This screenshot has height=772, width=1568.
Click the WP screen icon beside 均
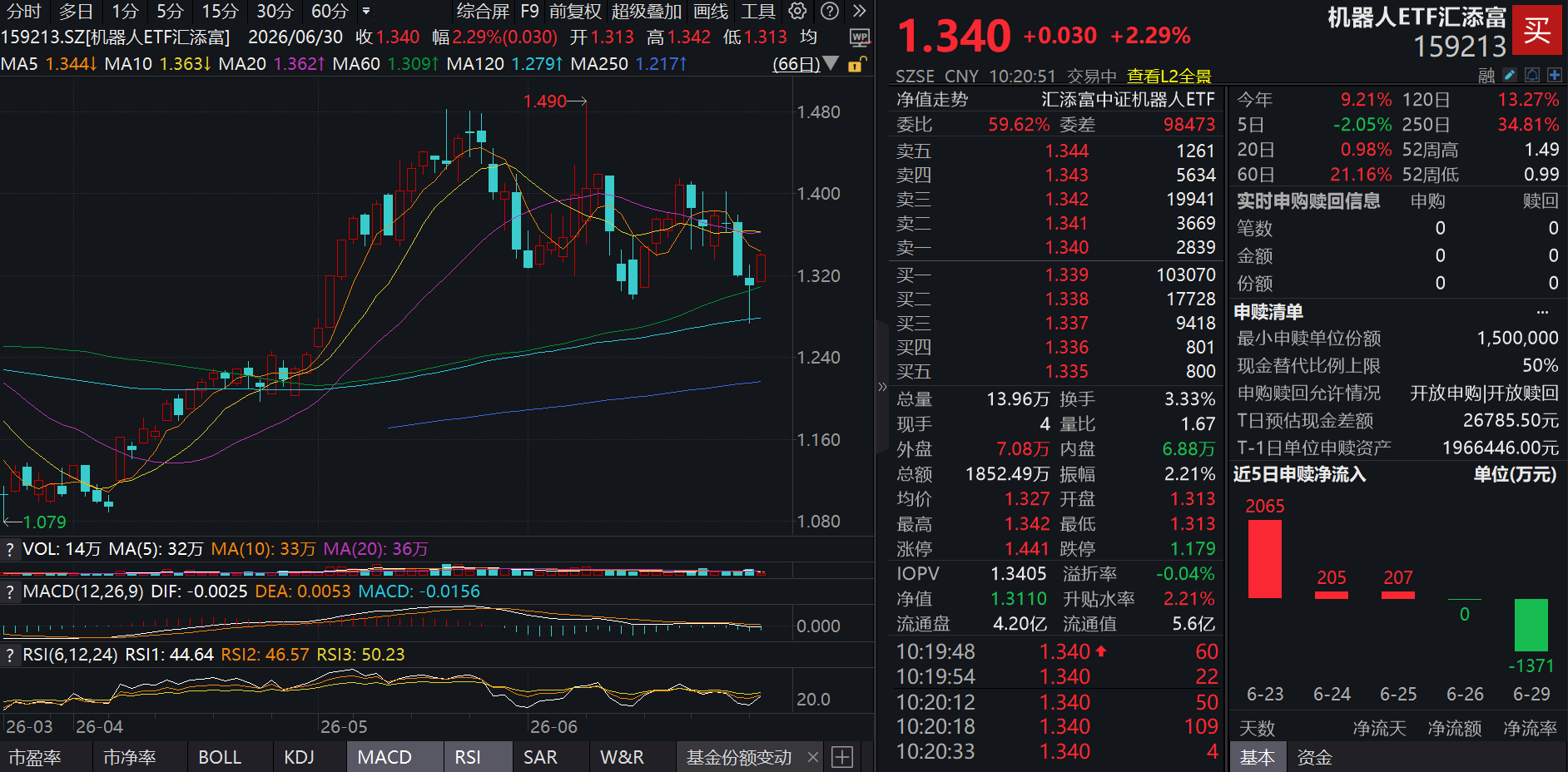pyautogui.click(x=860, y=37)
